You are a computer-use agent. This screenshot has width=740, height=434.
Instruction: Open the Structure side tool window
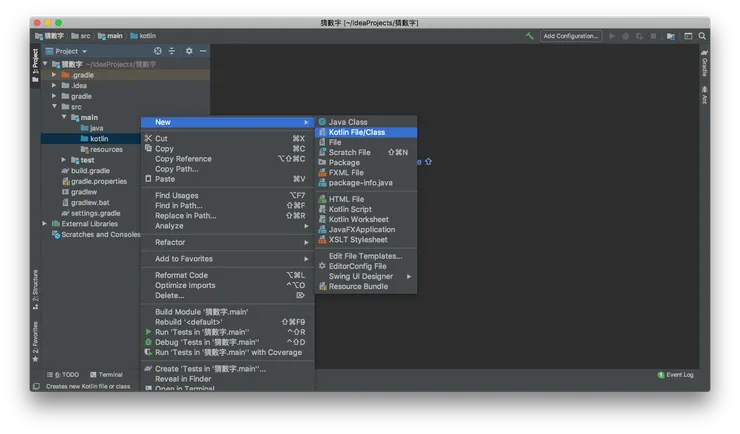pos(35,285)
